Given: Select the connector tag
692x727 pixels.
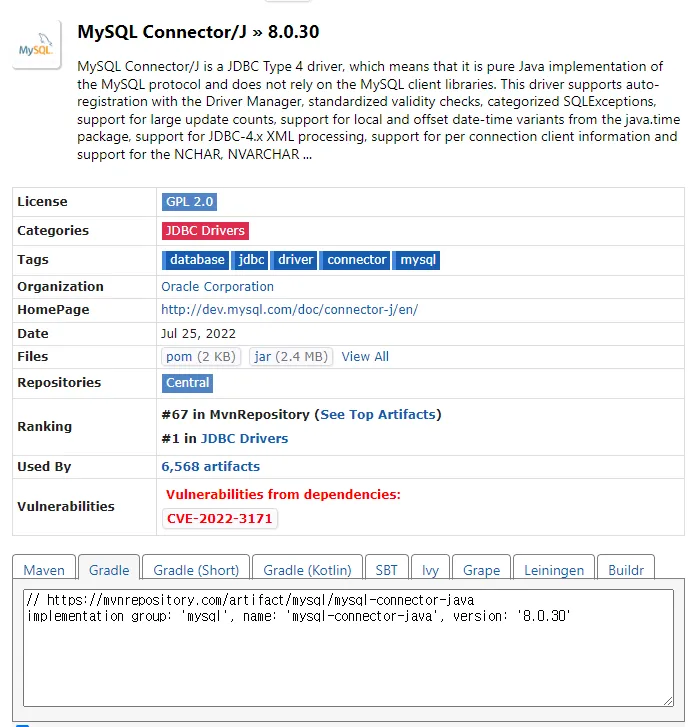Looking at the screenshot, I should tap(356, 259).
